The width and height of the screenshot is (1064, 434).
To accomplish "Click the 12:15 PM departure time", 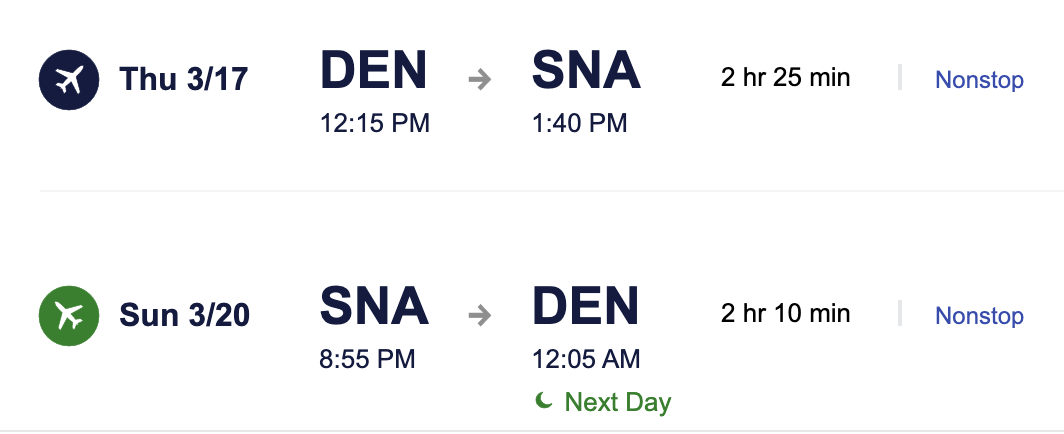I will click(x=375, y=123).
